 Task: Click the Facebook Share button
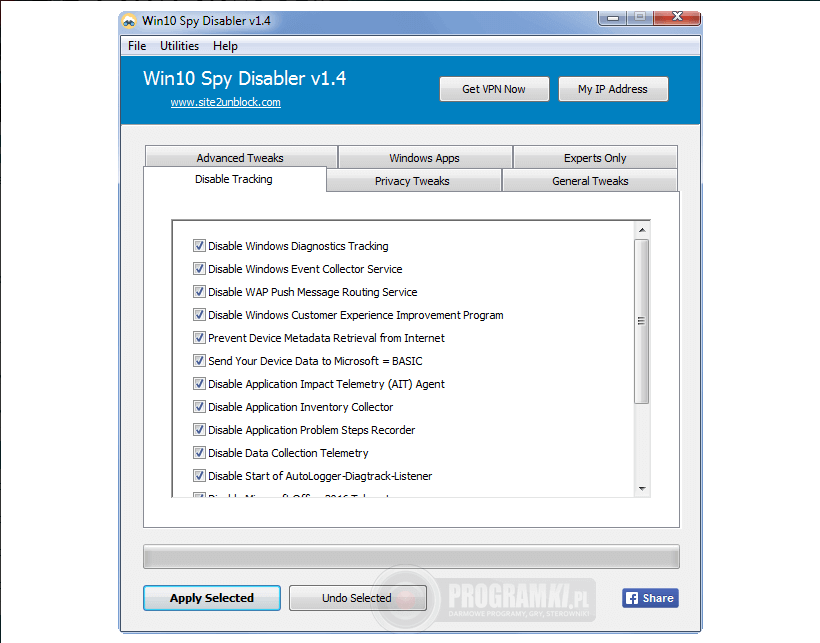[650, 598]
